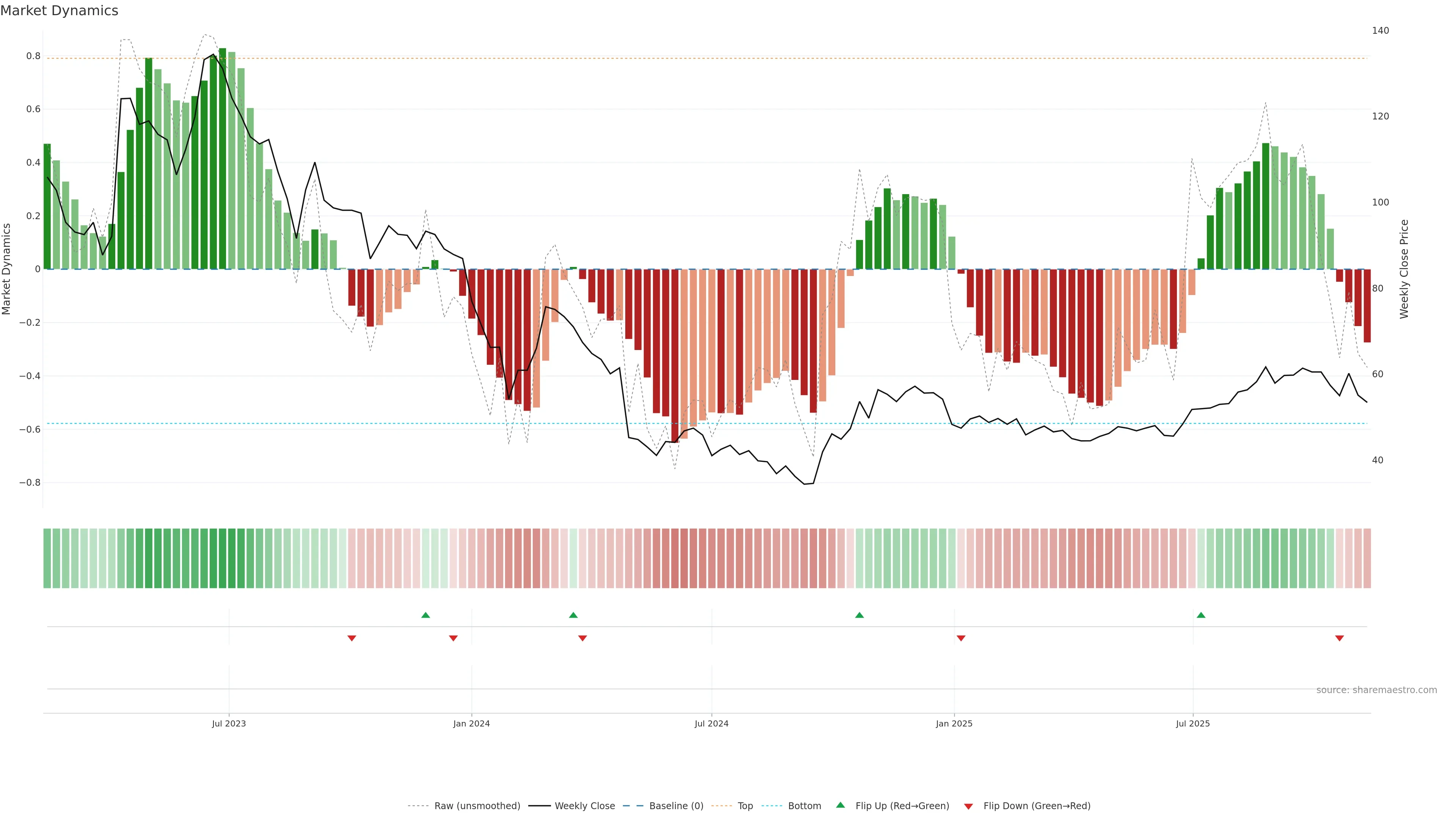Click the source: sharemaestro.com text
The image size is (1456, 819).
[1376, 690]
